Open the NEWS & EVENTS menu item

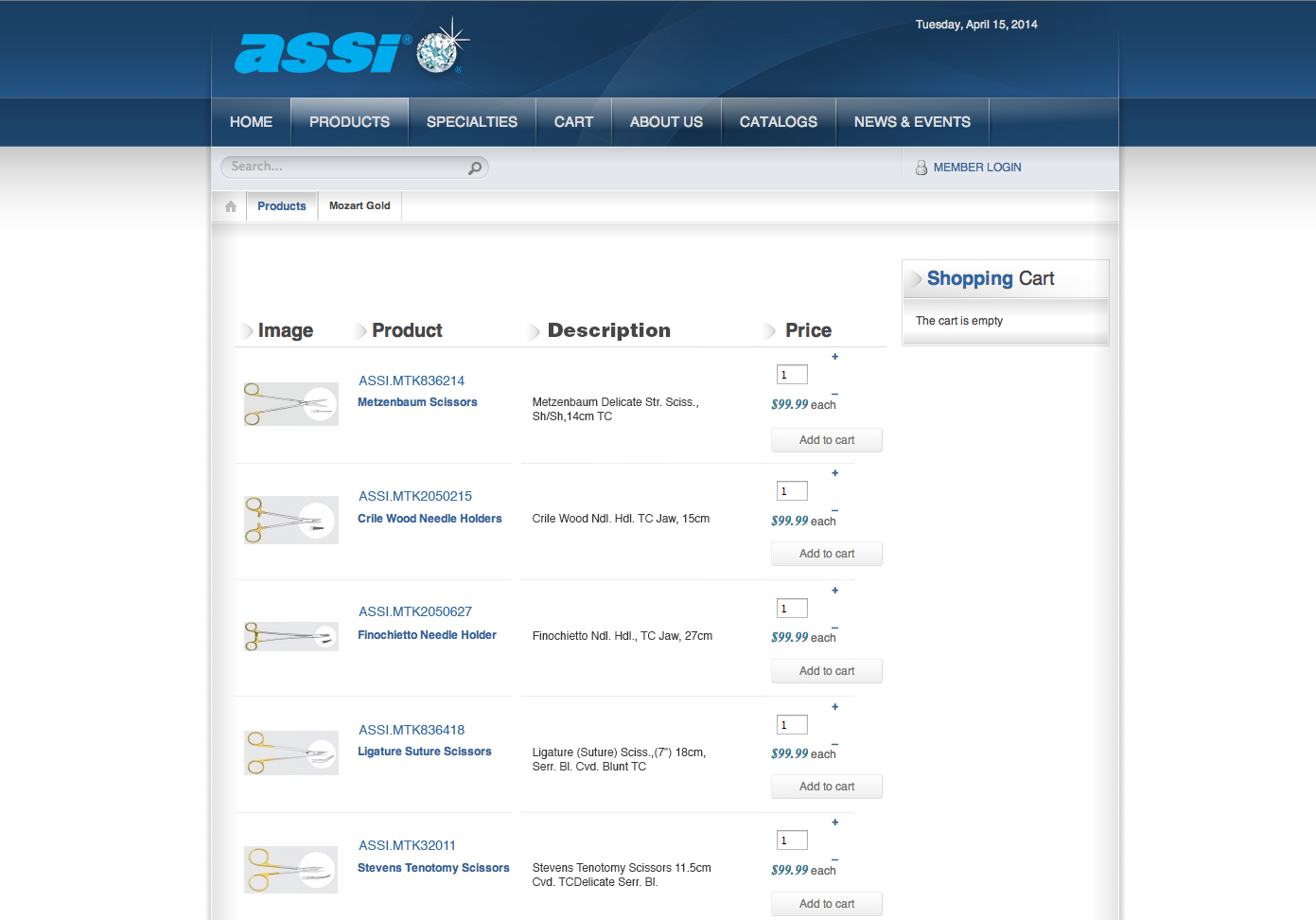point(912,122)
